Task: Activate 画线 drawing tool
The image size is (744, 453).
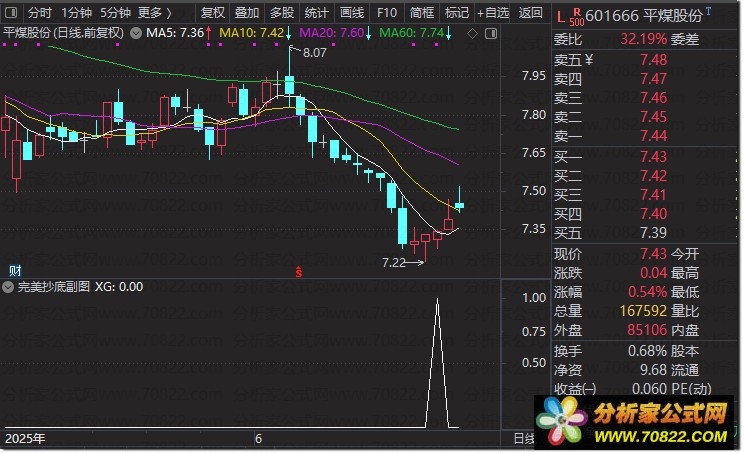Action: click(x=352, y=13)
